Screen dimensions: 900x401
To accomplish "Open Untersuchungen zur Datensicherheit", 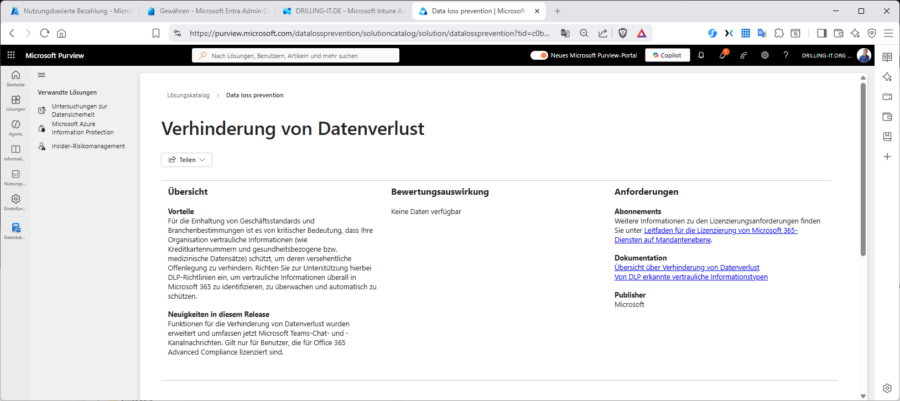I will tap(79, 110).
